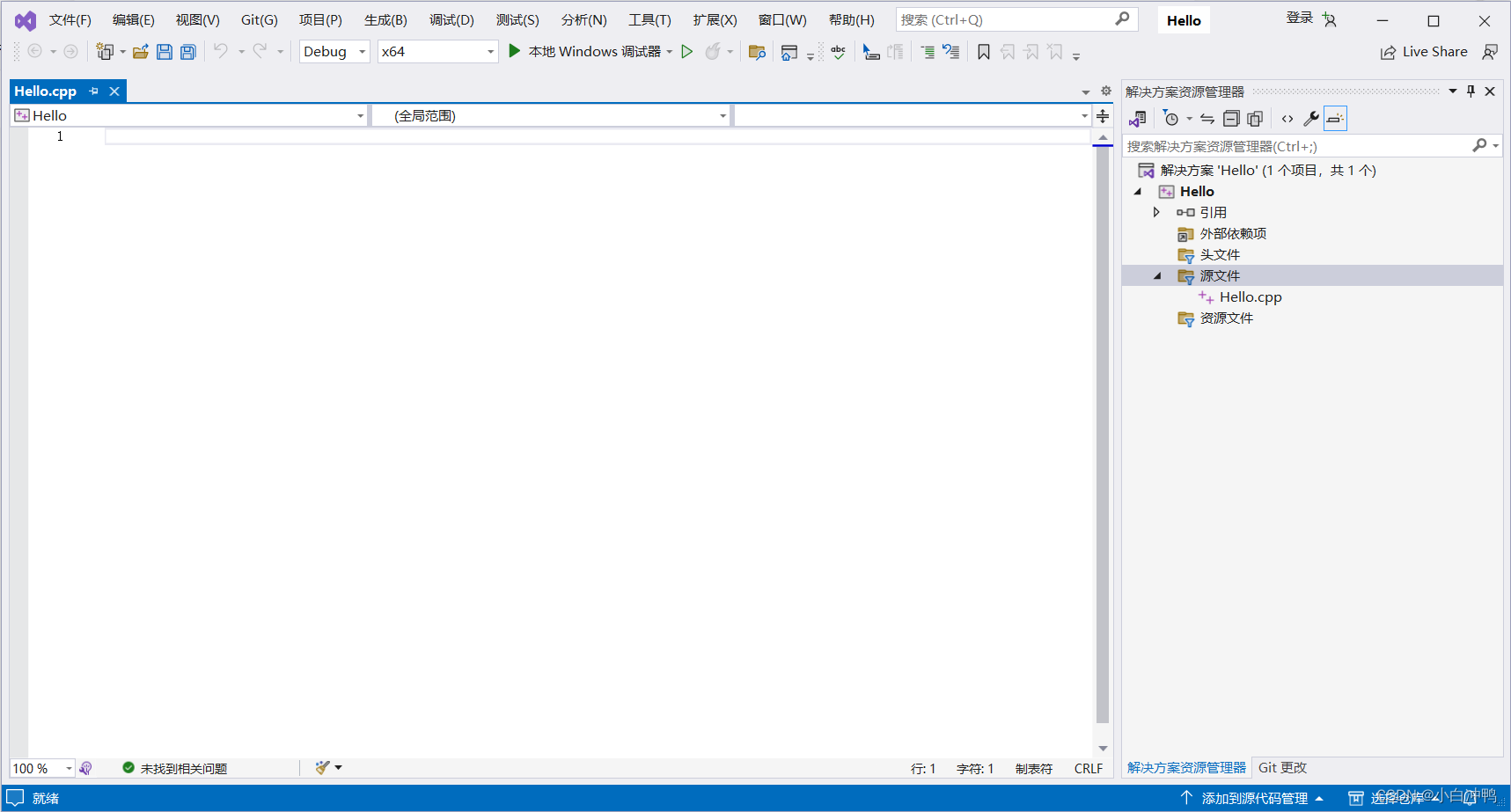Start without debugging outline play icon

[x=687, y=52]
